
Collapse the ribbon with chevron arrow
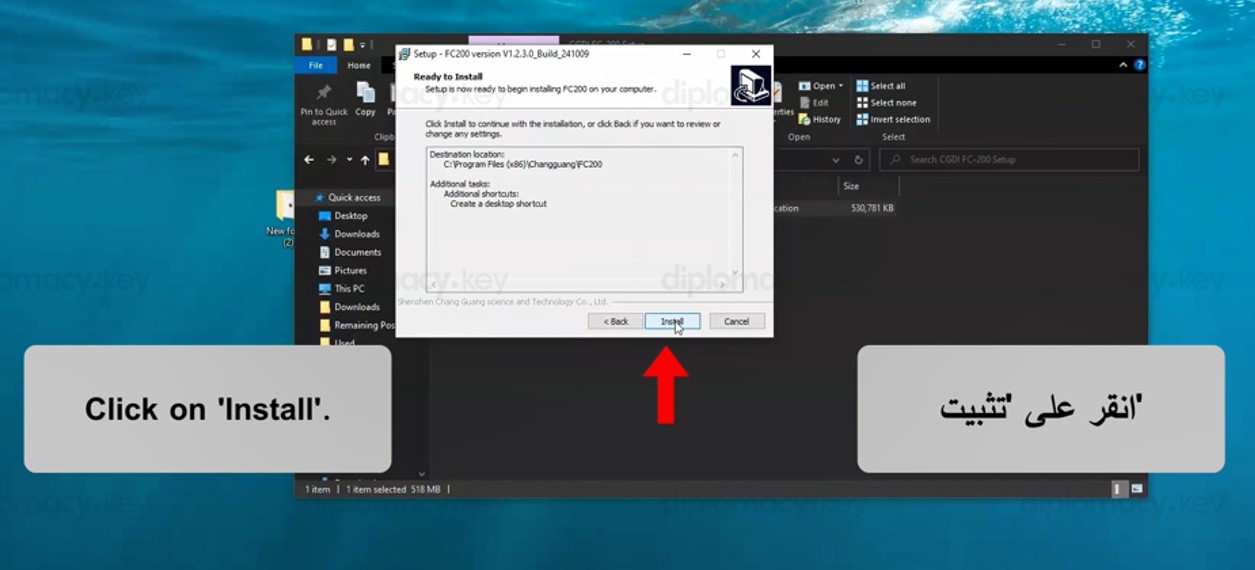click(1125, 65)
